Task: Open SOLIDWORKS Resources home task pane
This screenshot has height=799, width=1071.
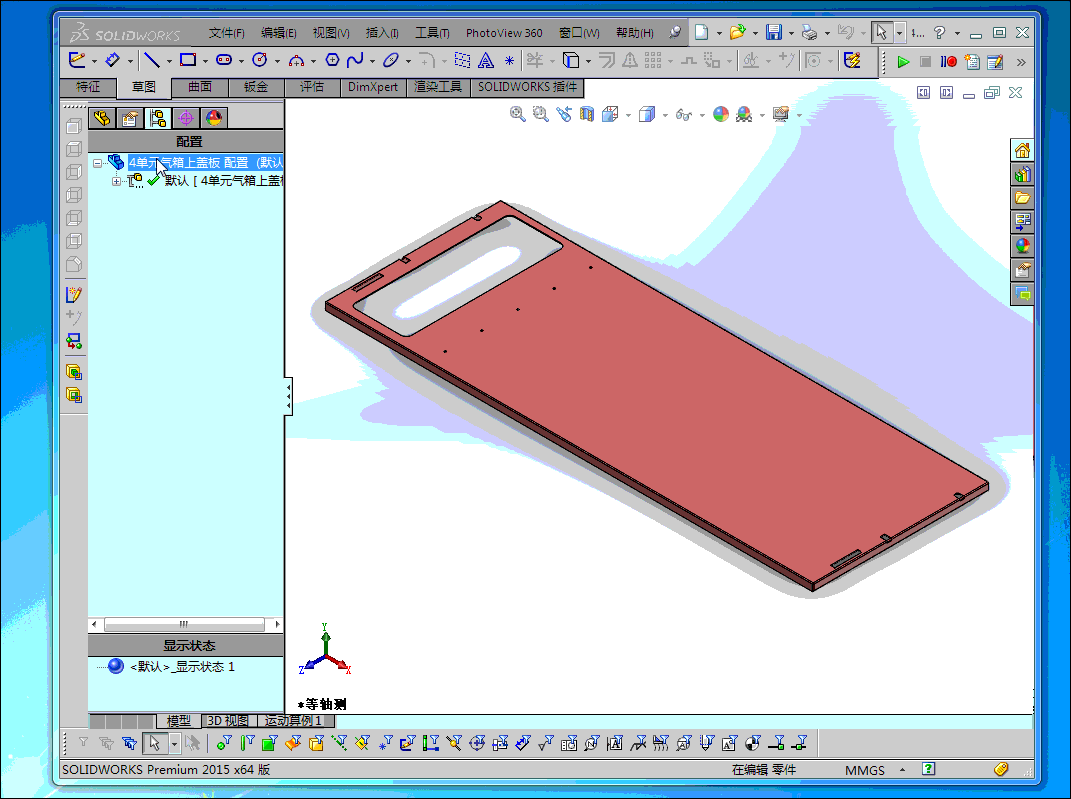Action: 1022,151
